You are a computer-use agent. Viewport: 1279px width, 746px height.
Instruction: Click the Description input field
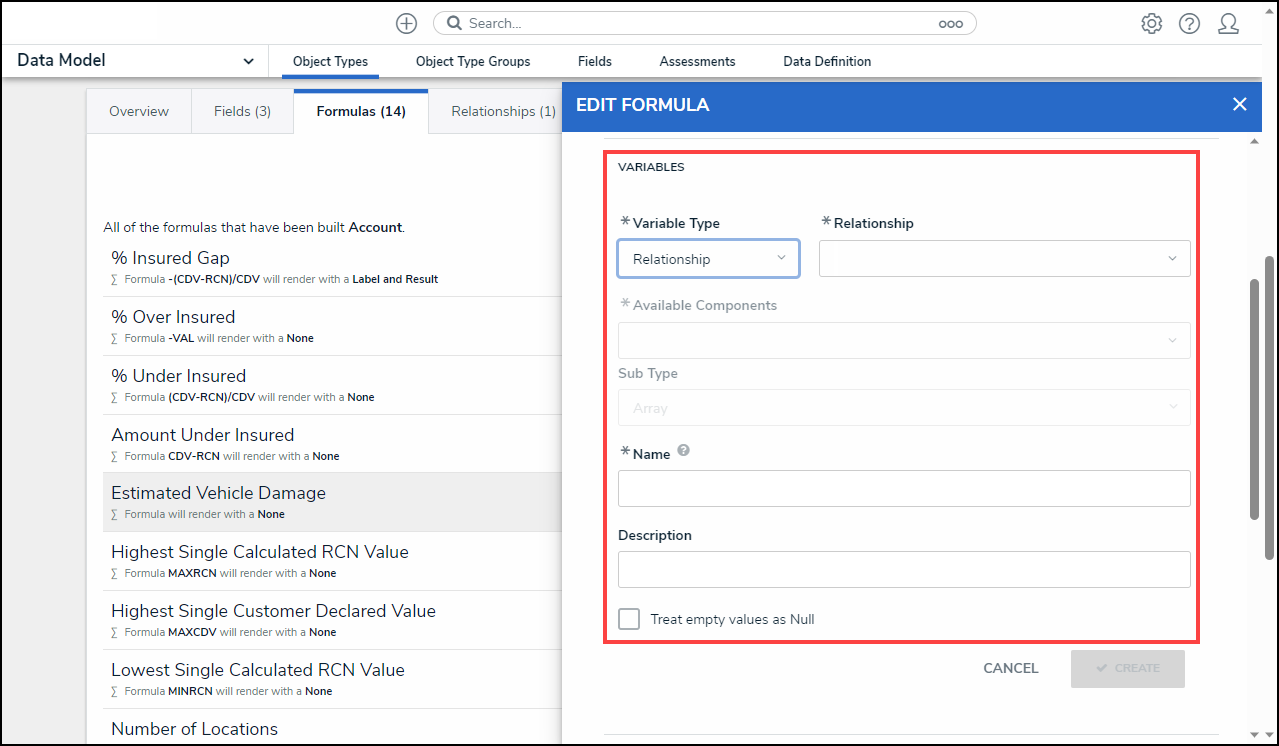click(x=904, y=569)
